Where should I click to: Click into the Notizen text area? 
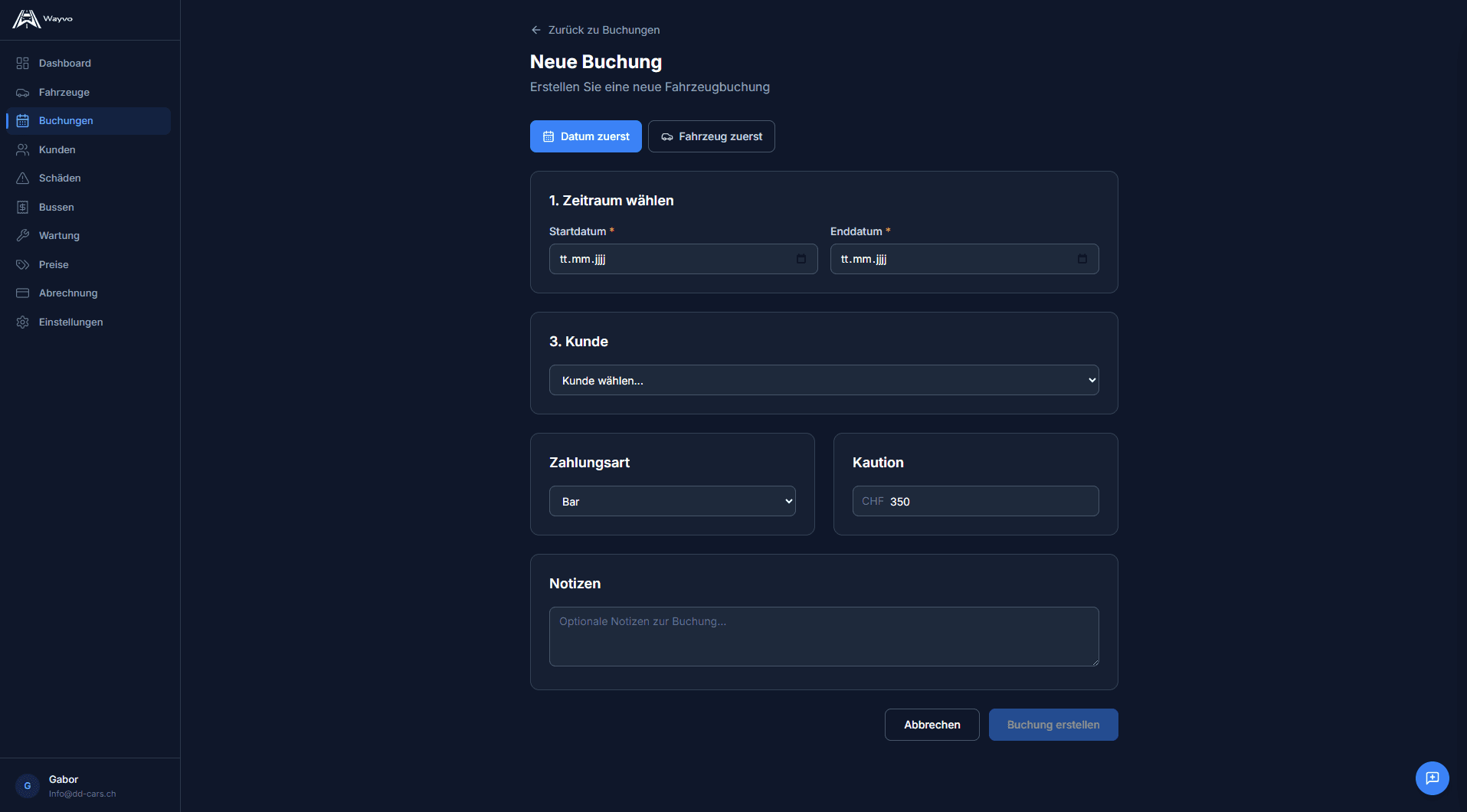(x=824, y=637)
